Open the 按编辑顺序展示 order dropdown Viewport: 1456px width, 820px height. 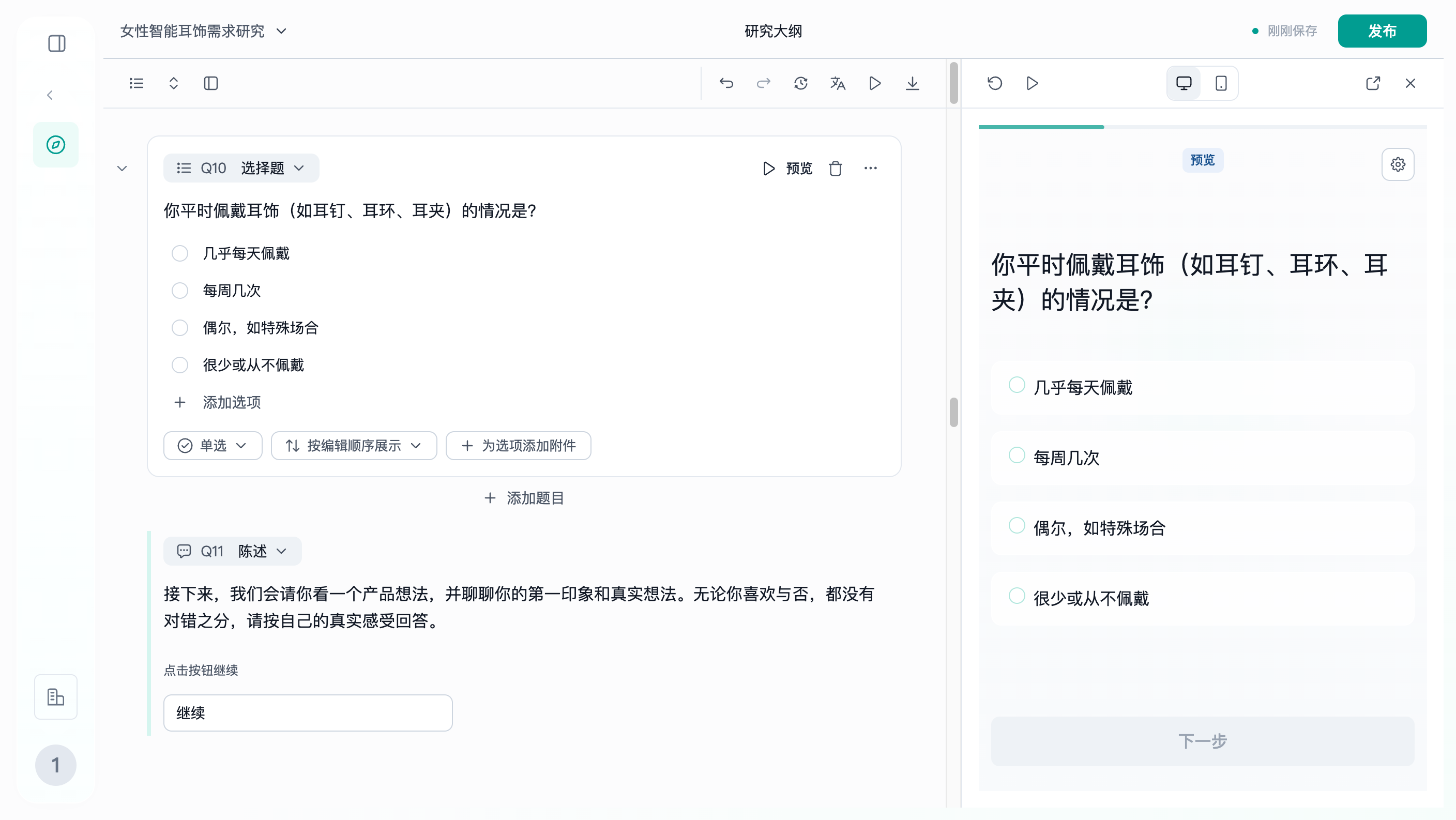pyautogui.click(x=354, y=446)
